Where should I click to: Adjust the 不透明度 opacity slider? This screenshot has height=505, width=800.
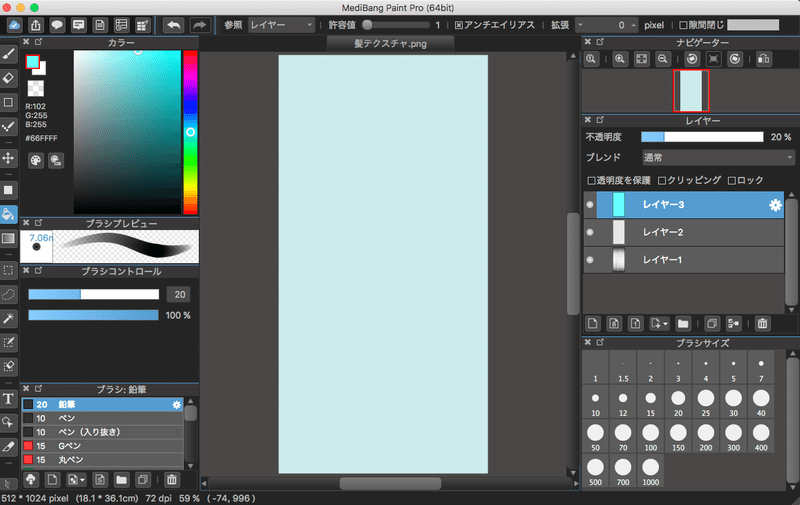pos(702,137)
